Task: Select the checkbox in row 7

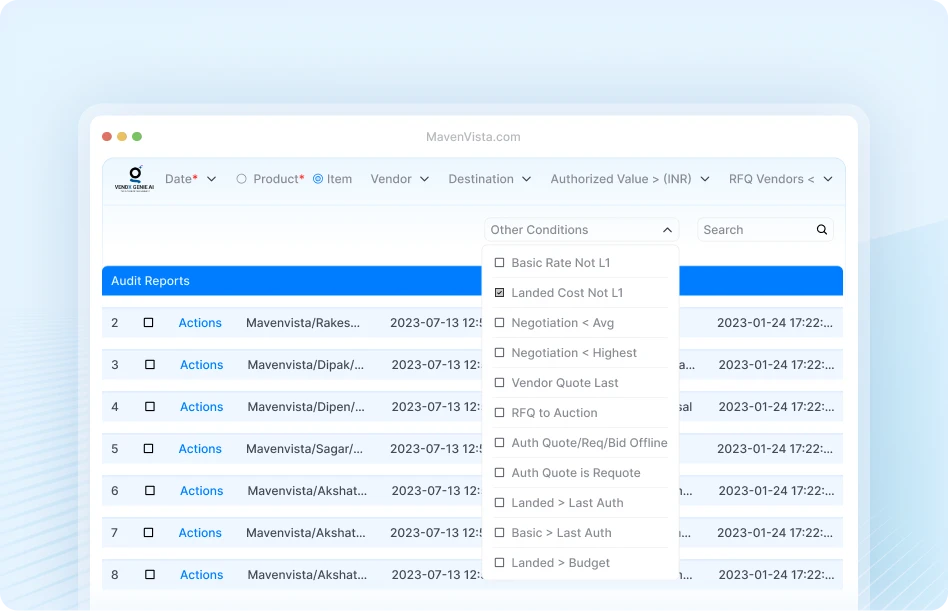Action: tap(148, 532)
